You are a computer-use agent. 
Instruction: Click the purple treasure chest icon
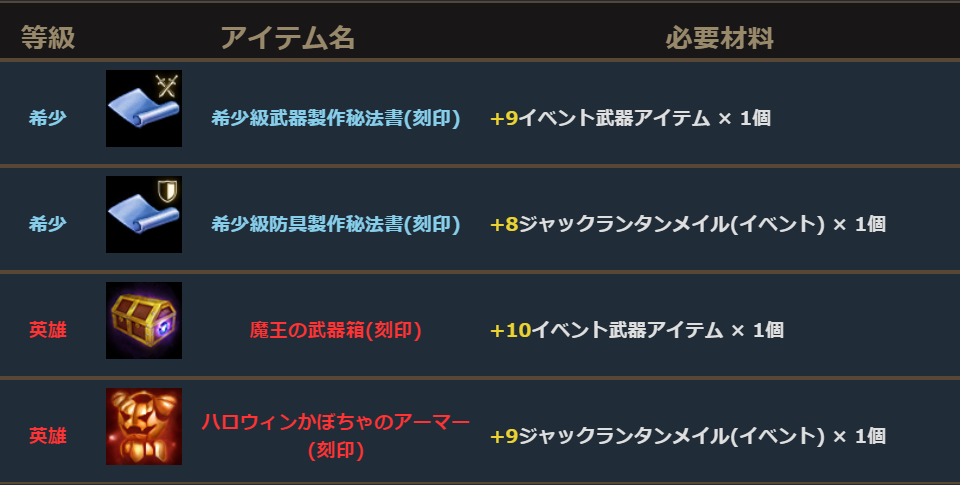[x=143, y=321]
